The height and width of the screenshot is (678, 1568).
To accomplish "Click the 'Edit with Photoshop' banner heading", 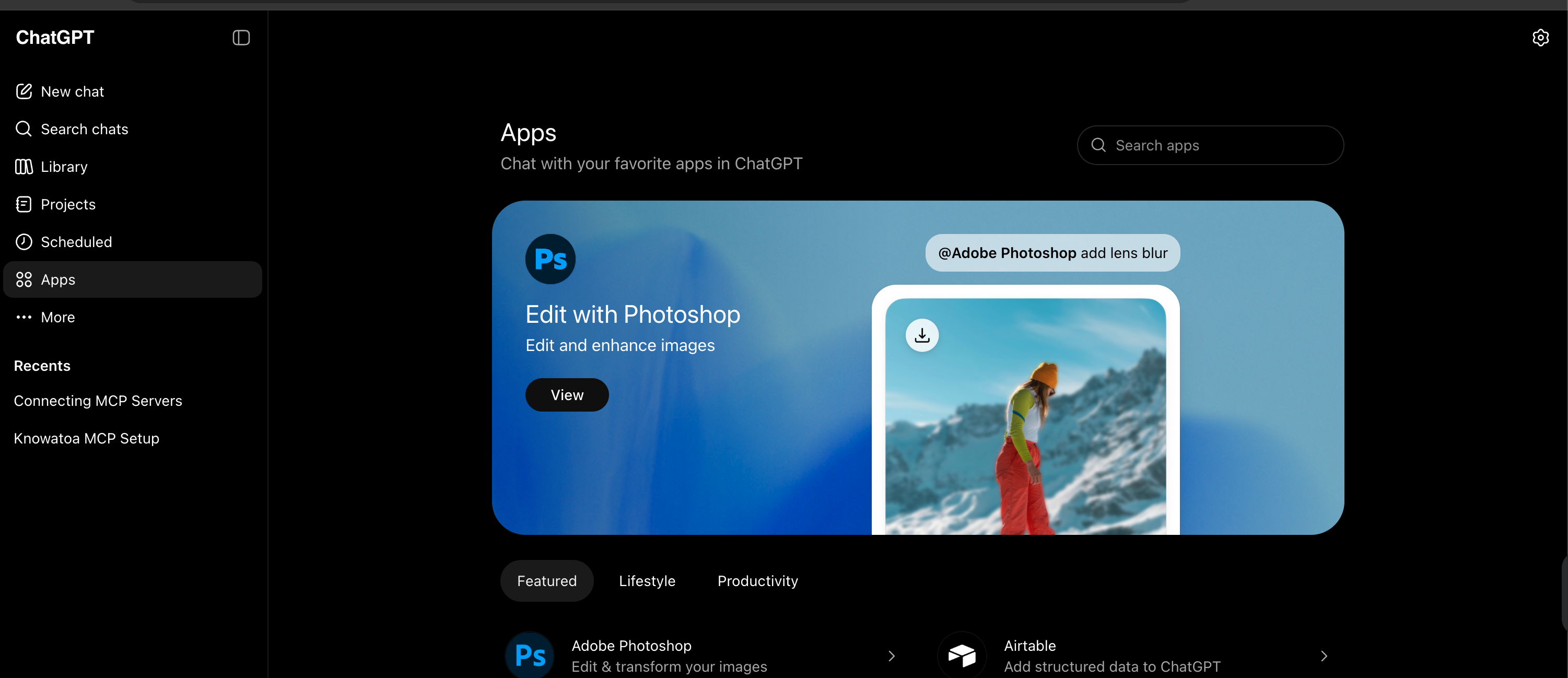I will [x=633, y=314].
